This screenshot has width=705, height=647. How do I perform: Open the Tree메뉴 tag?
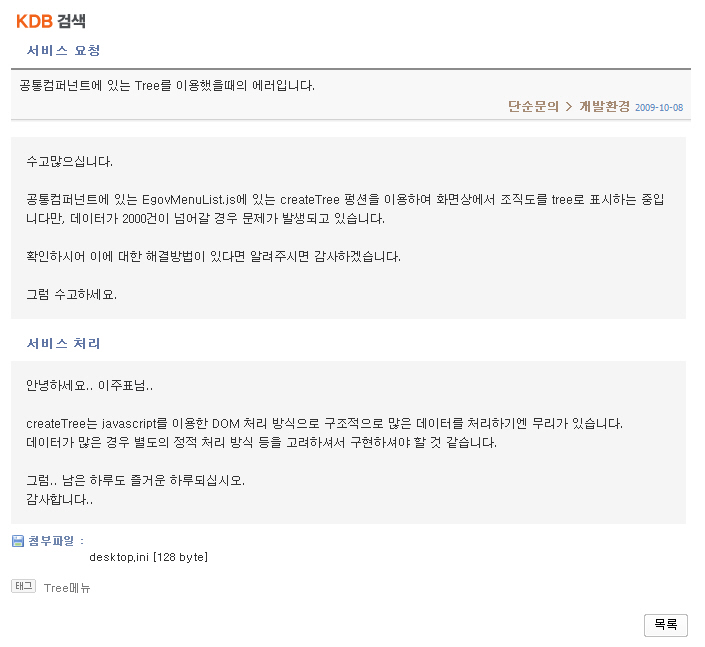67,587
